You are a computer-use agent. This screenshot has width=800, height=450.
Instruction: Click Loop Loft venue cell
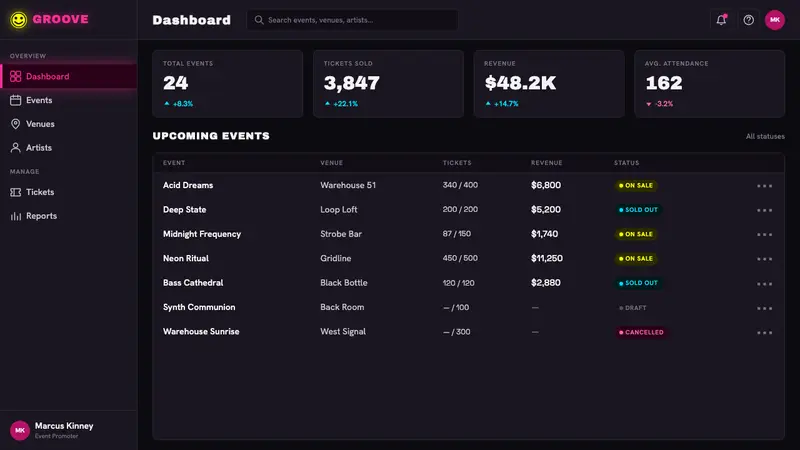339,210
